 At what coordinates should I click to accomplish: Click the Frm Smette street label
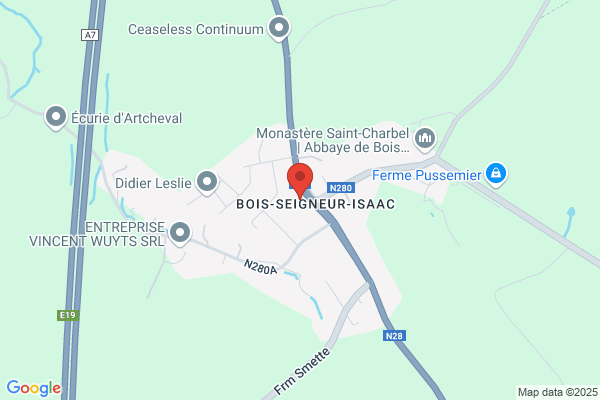(x=302, y=371)
